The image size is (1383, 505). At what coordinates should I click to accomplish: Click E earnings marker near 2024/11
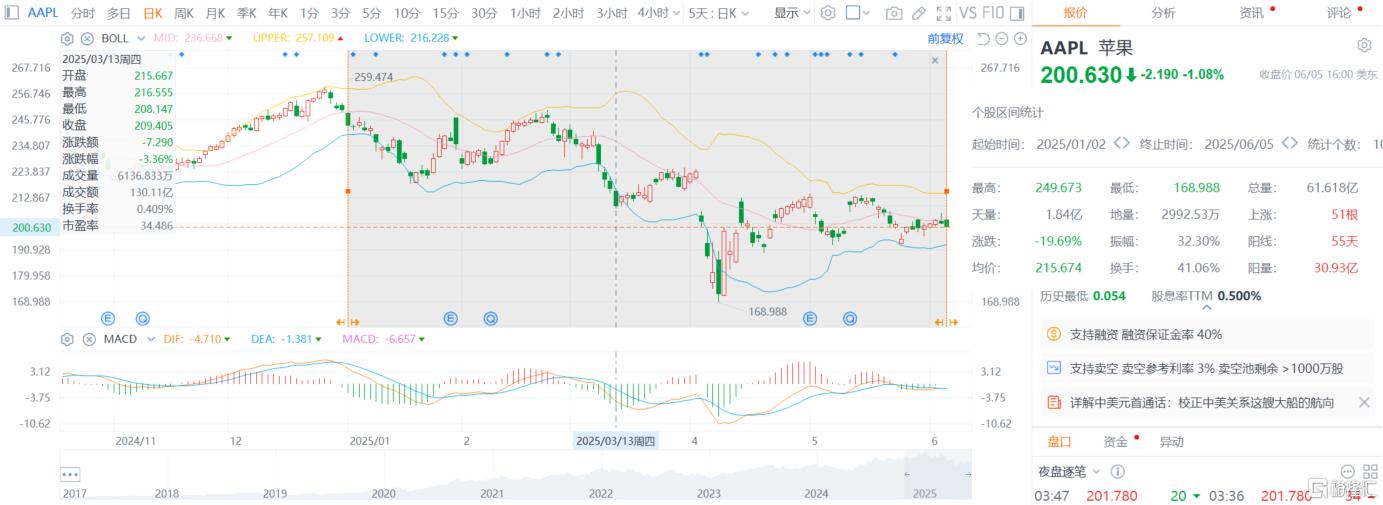pos(108,318)
